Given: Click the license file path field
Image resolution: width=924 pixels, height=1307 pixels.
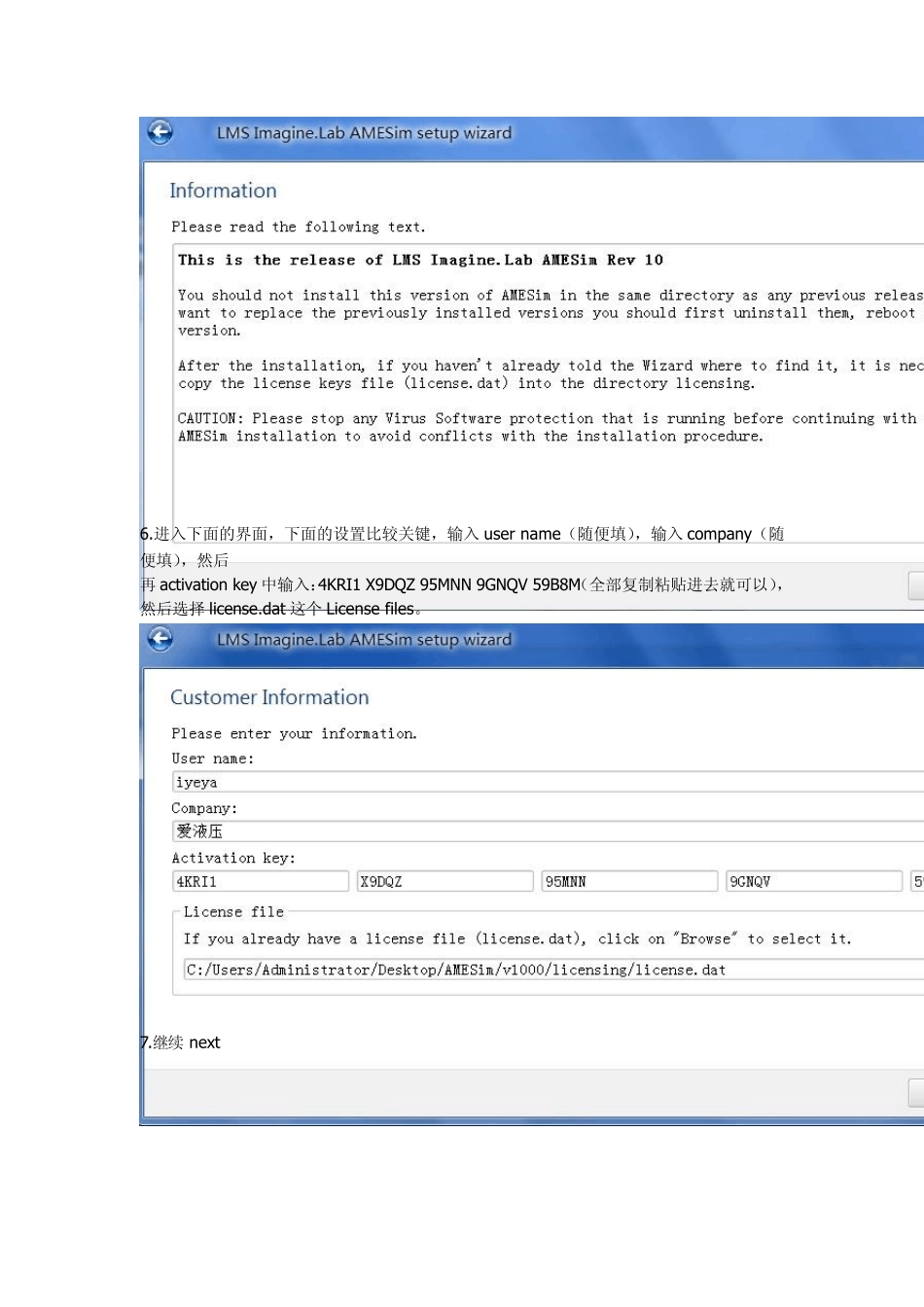Looking at the screenshot, I should pos(553,970).
